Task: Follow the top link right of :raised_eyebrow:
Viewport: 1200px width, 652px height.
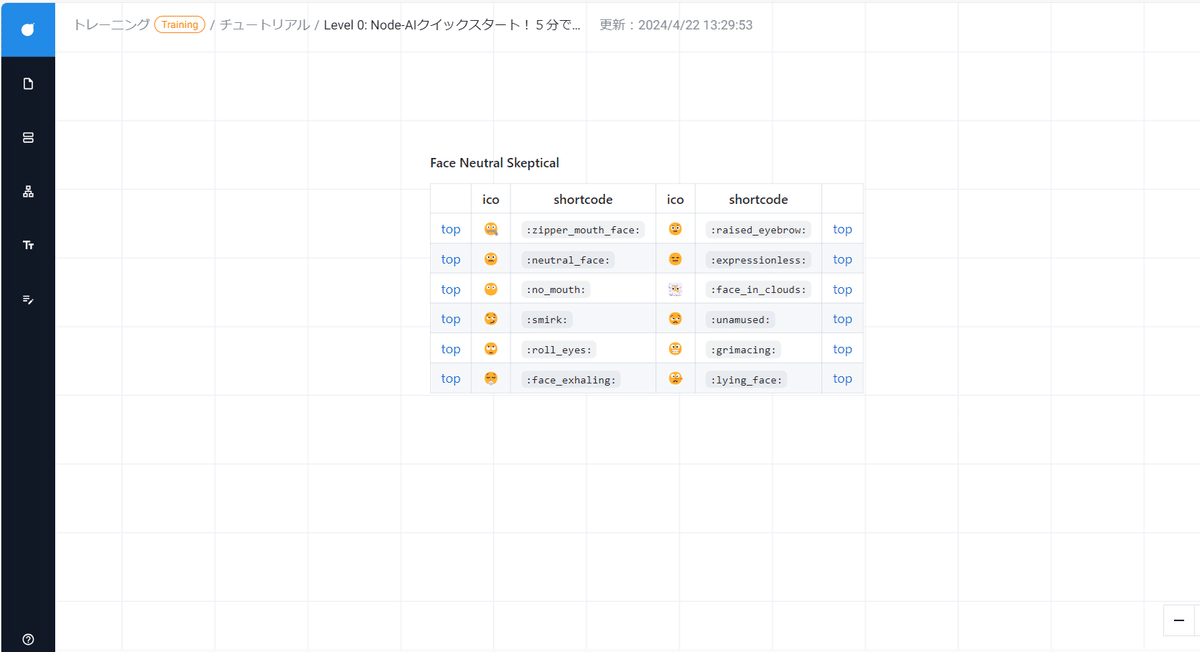Action: (843, 229)
